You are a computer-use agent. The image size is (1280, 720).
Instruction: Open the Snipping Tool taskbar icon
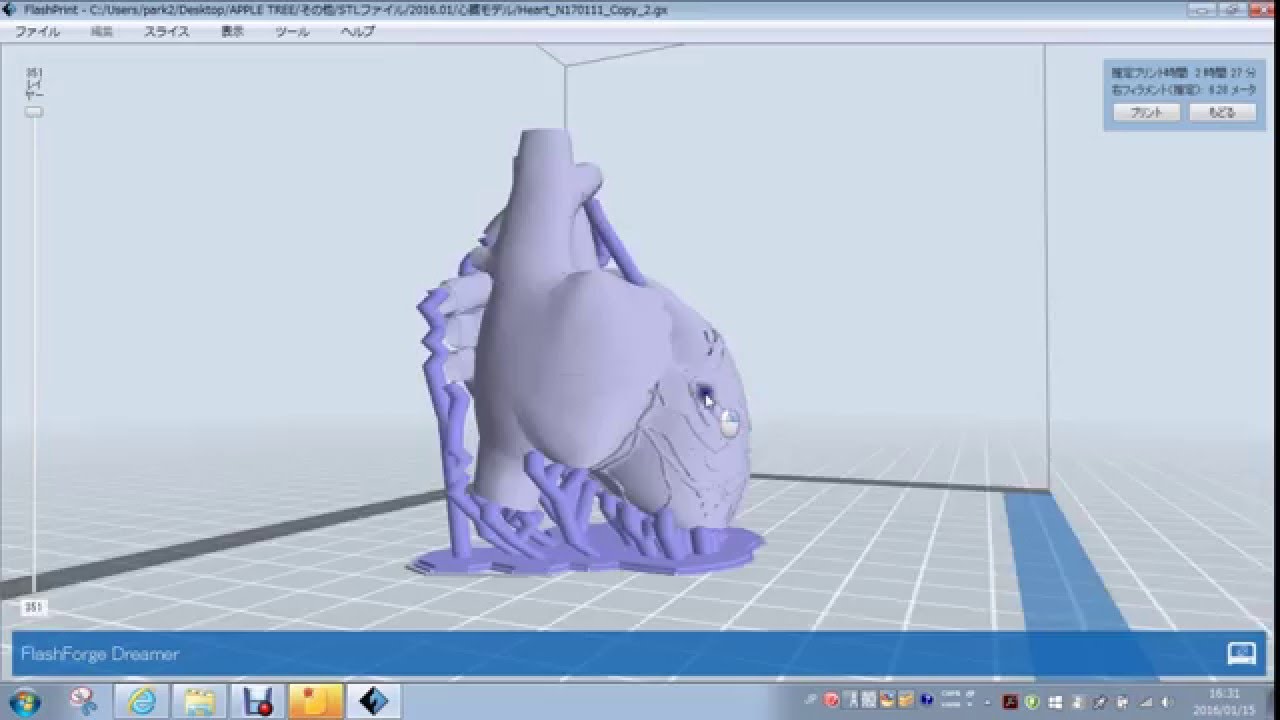(84, 700)
